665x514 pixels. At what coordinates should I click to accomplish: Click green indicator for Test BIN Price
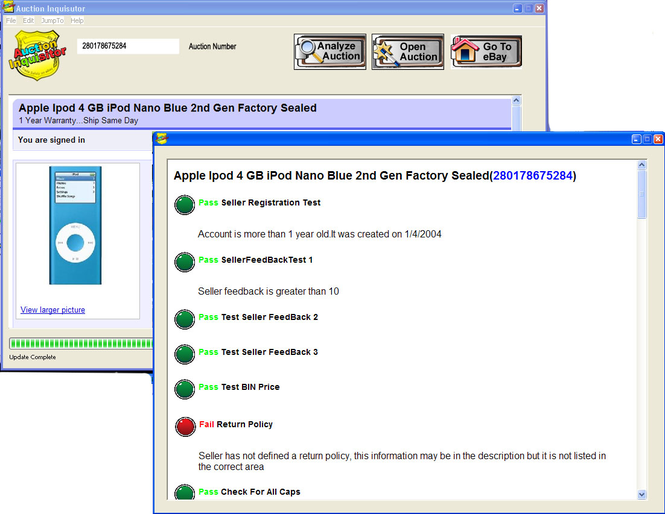[x=184, y=389]
